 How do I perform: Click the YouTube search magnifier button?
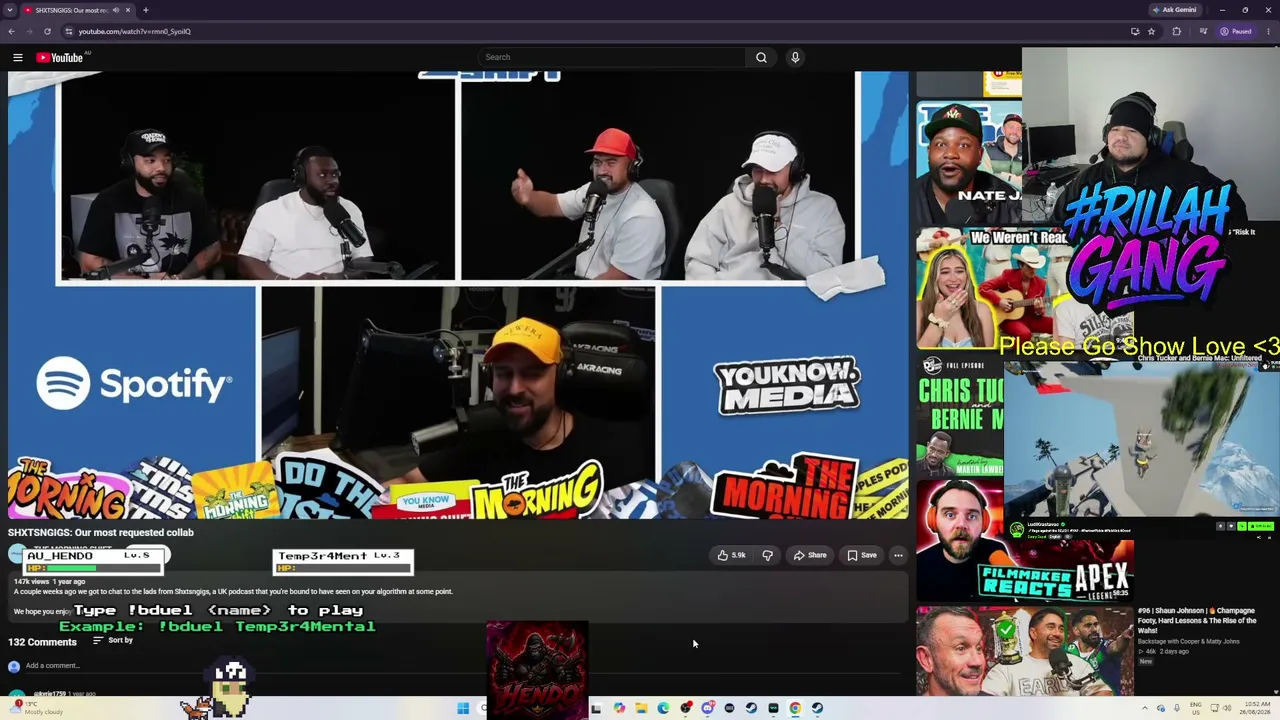[x=761, y=57]
